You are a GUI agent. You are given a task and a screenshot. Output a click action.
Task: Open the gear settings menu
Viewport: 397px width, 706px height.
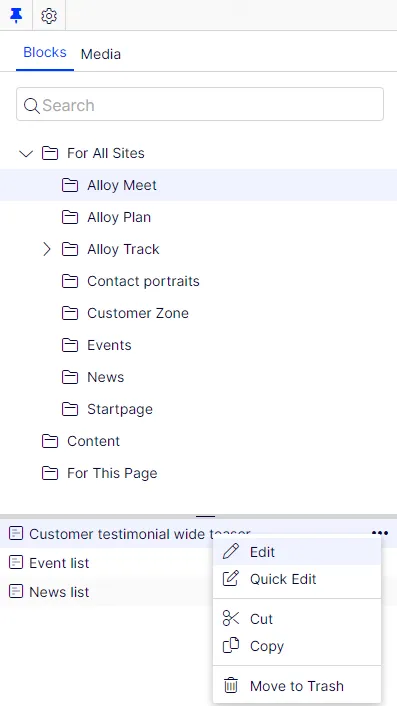click(49, 16)
